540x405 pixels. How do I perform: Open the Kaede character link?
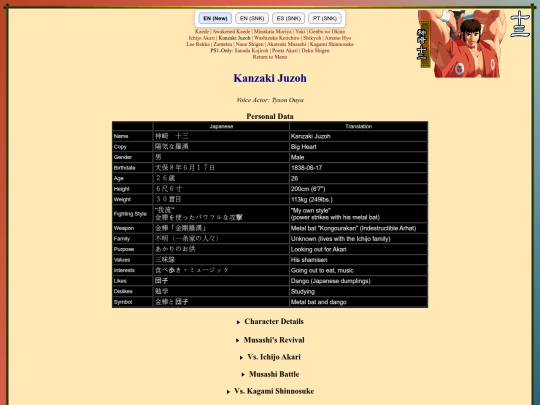[x=202, y=31]
